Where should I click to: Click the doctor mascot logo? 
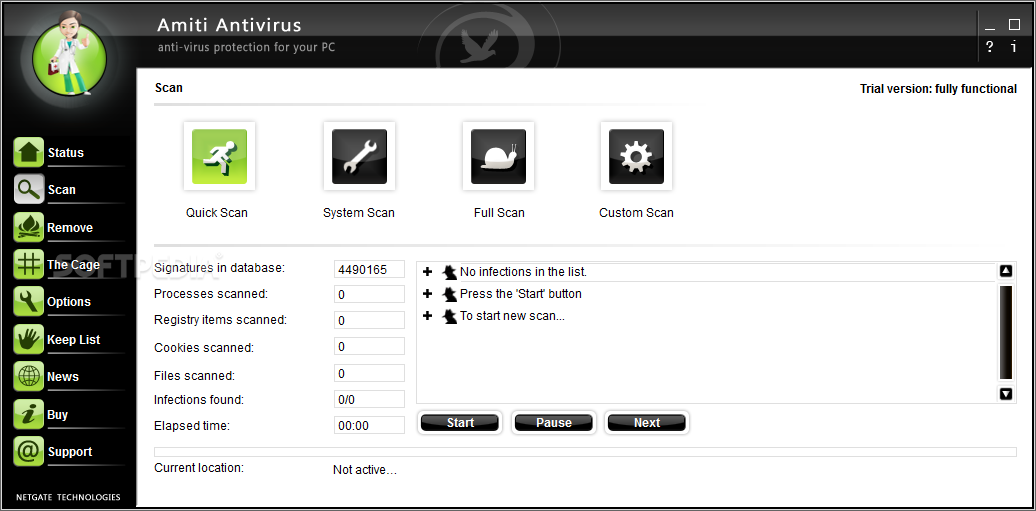tap(68, 58)
